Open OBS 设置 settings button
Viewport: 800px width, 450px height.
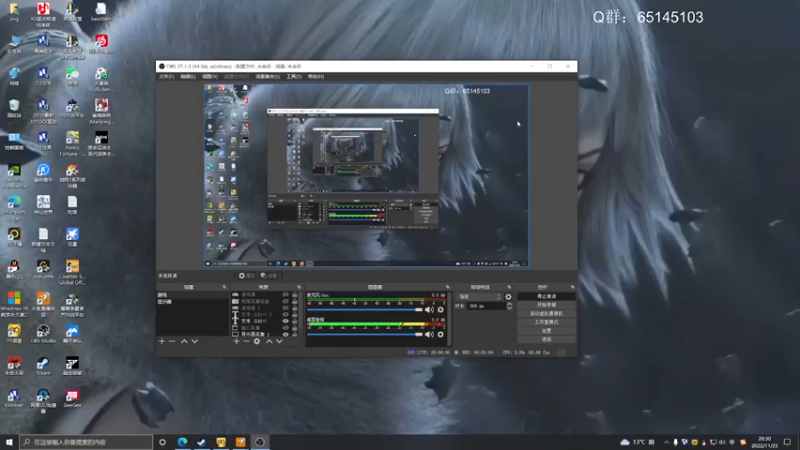[x=546, y=331]
